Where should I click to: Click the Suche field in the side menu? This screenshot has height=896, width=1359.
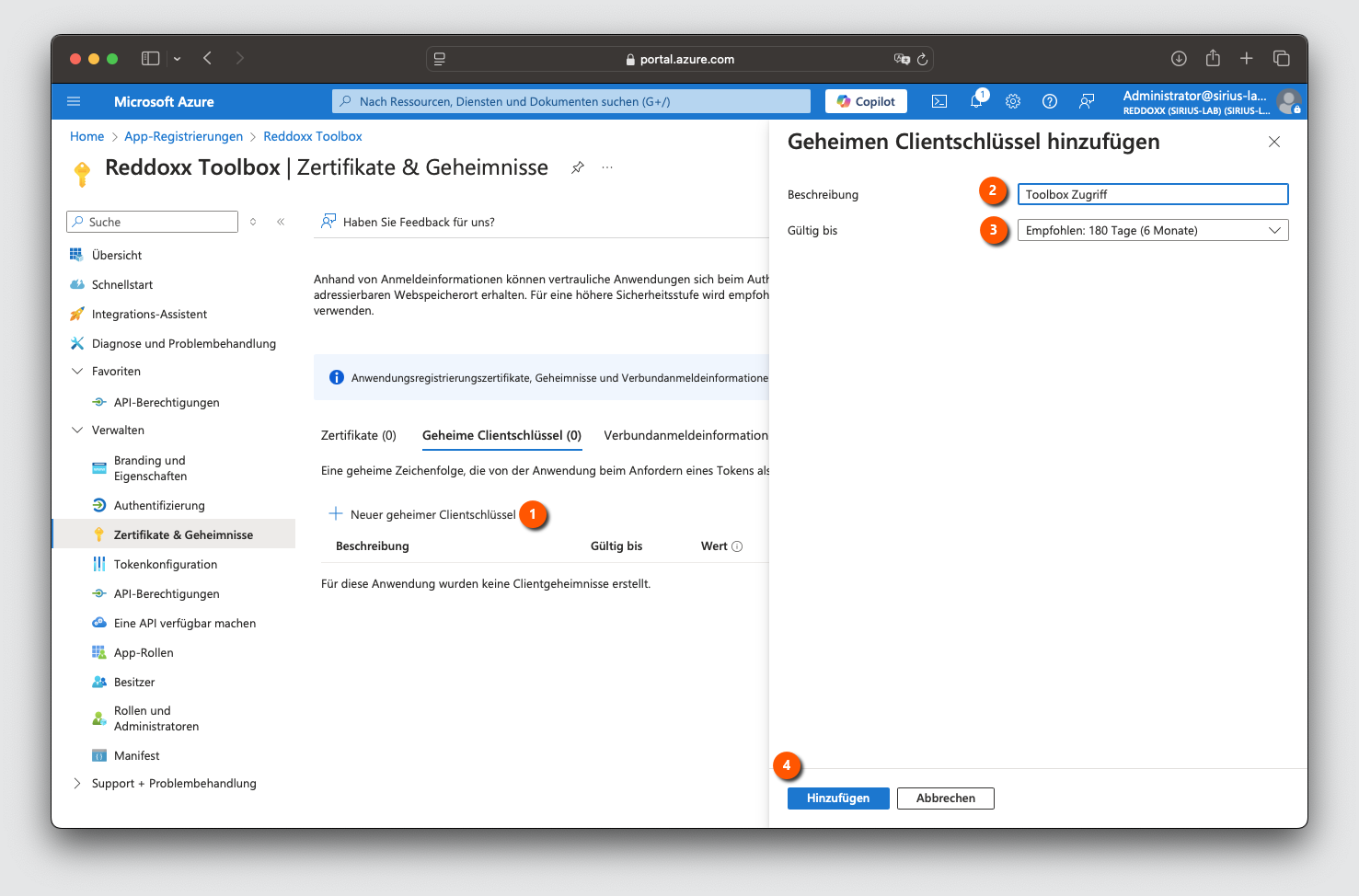point(152,222)
